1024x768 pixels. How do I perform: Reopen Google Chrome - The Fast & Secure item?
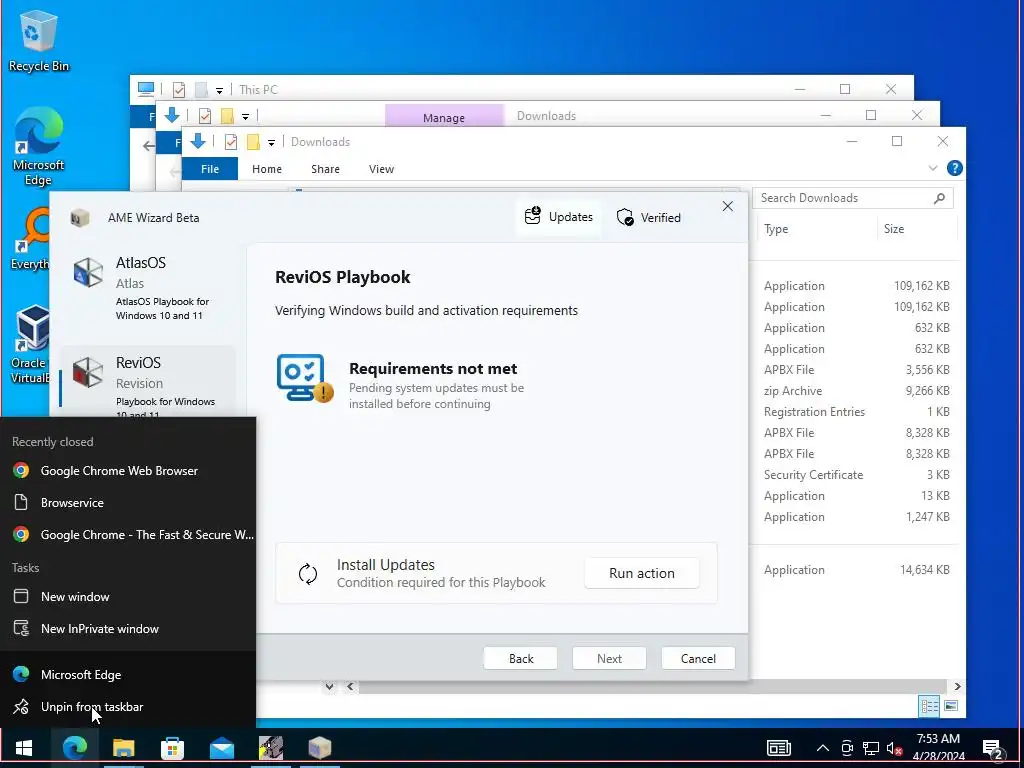point(128,534)
